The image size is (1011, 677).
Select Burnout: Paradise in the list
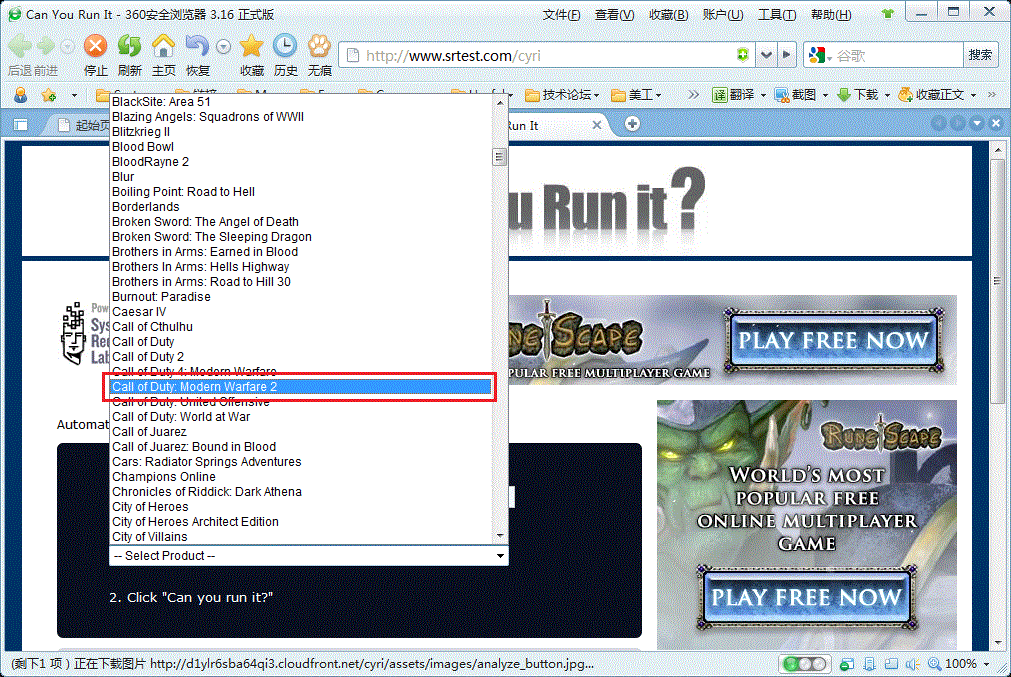click(300, 297)
